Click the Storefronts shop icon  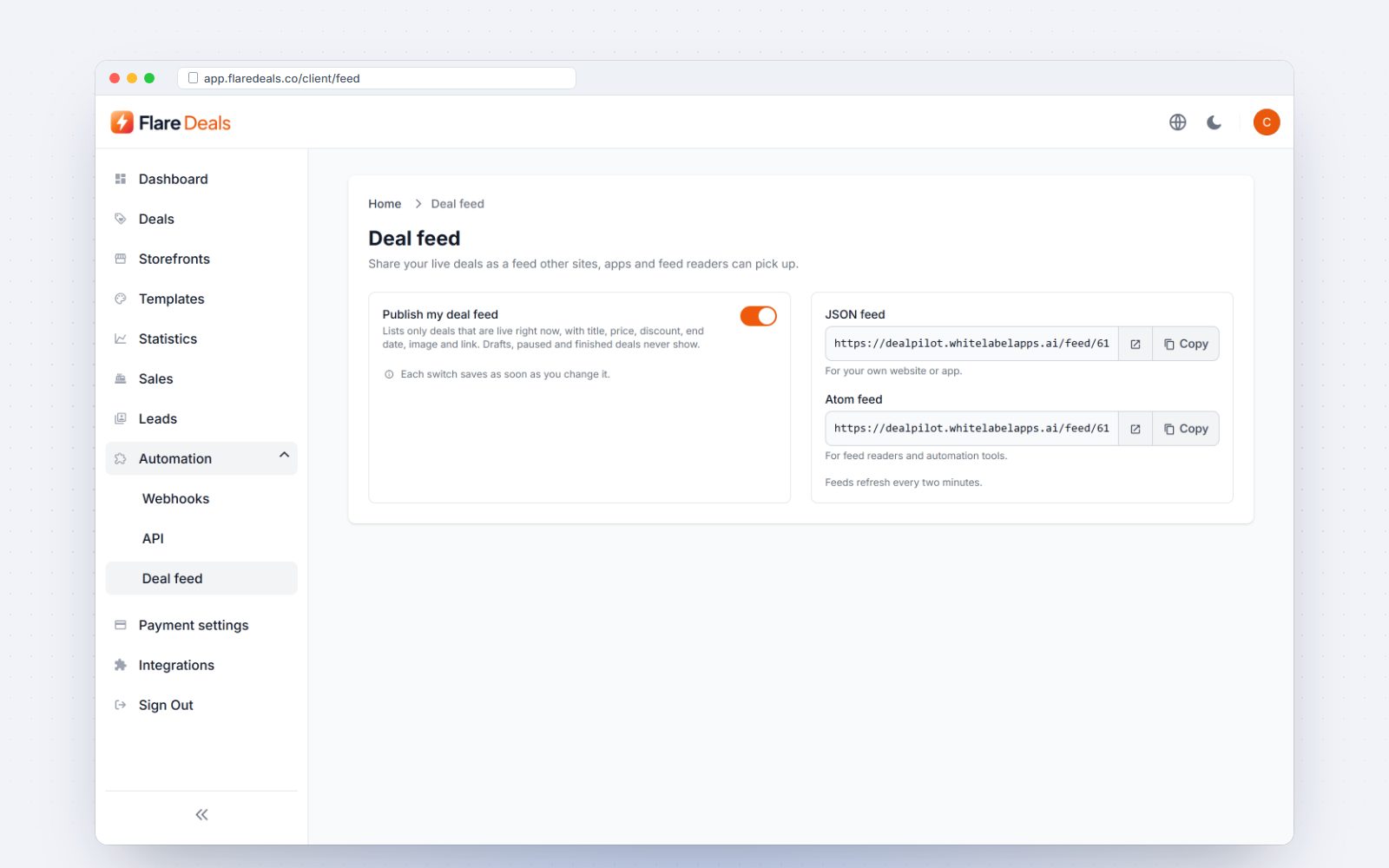click(x=121, y=259)
